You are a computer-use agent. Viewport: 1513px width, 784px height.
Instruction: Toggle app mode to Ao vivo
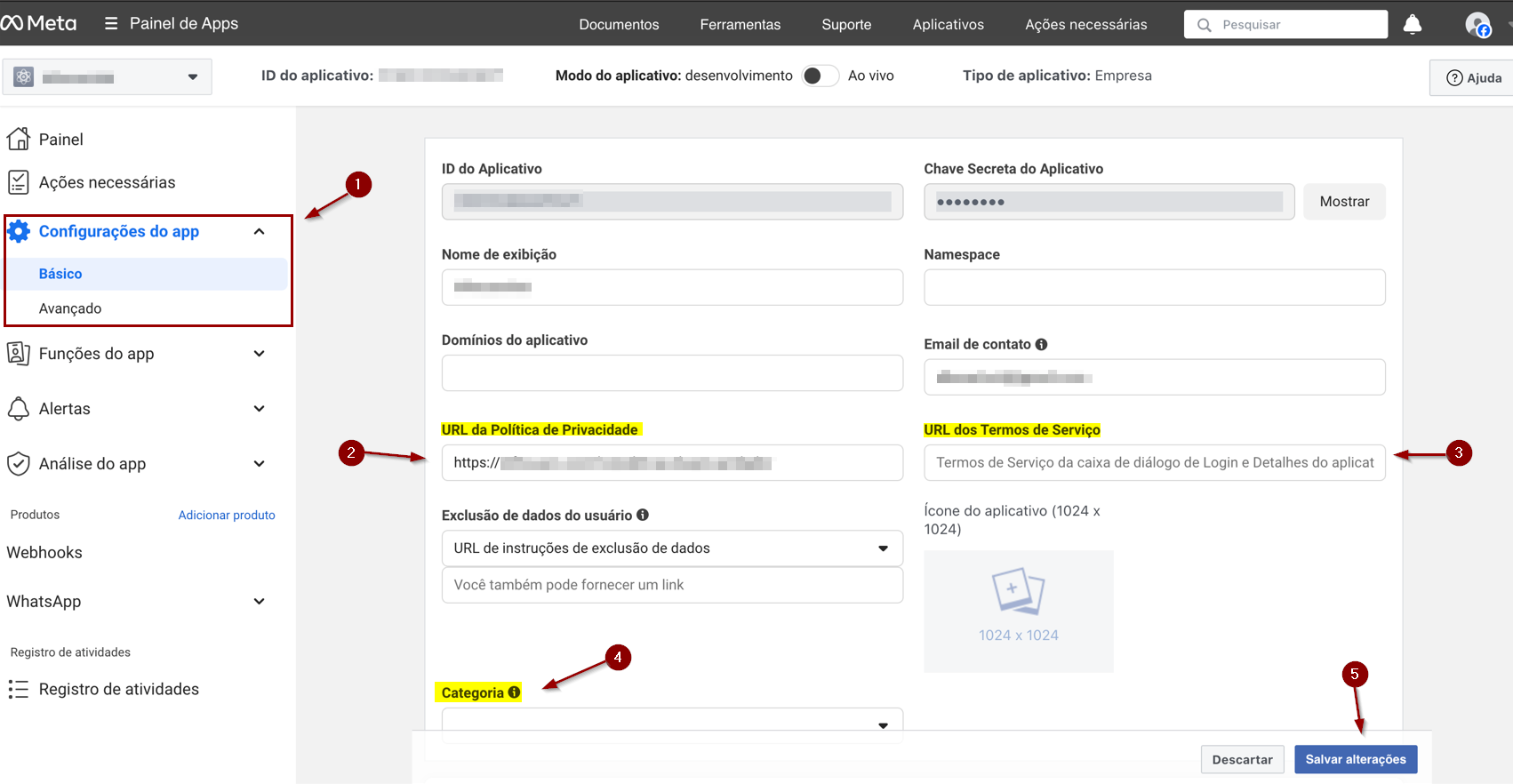click(820, 76)
